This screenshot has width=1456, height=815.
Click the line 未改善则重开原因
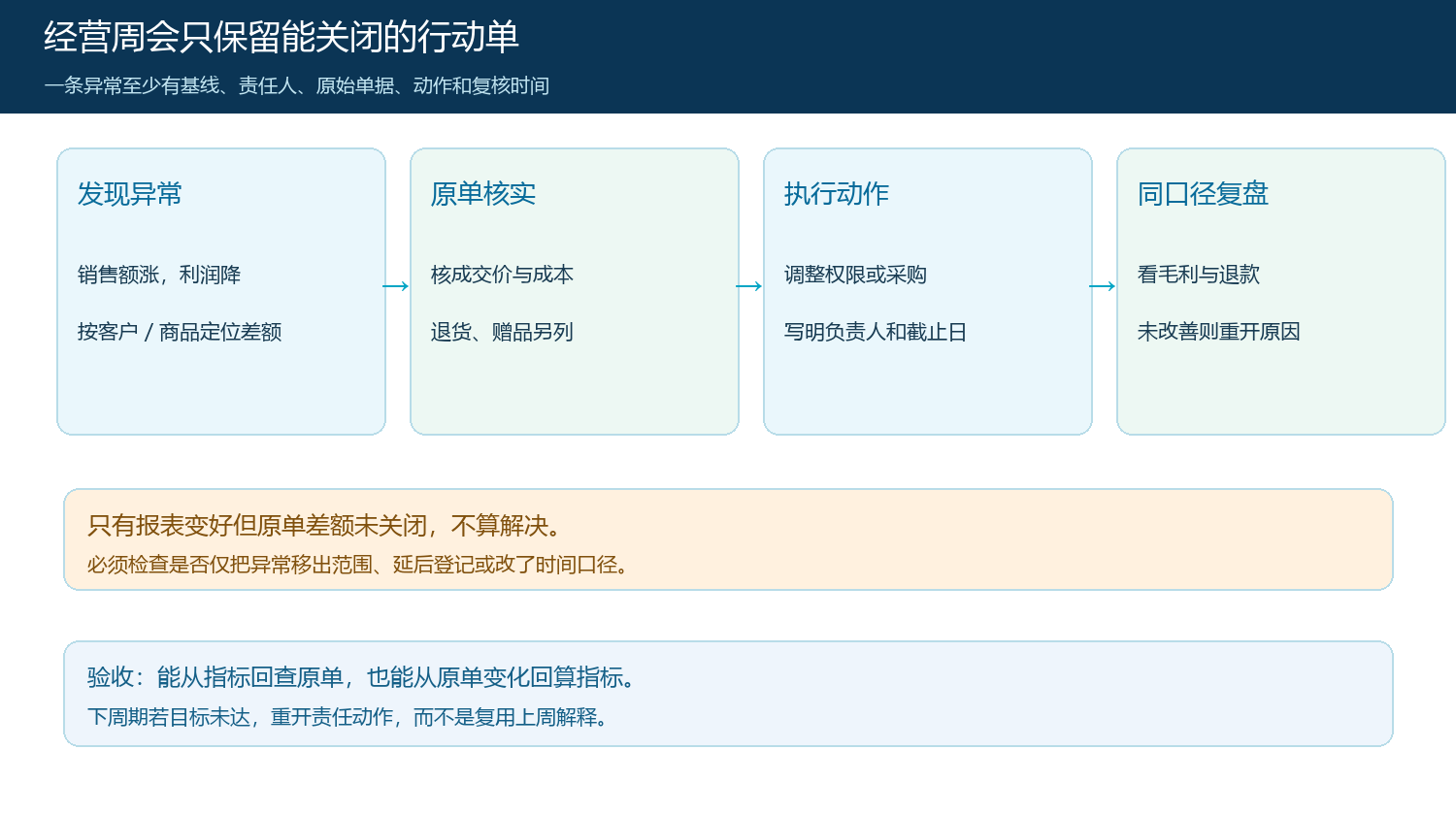click(x=1219, y=332)
